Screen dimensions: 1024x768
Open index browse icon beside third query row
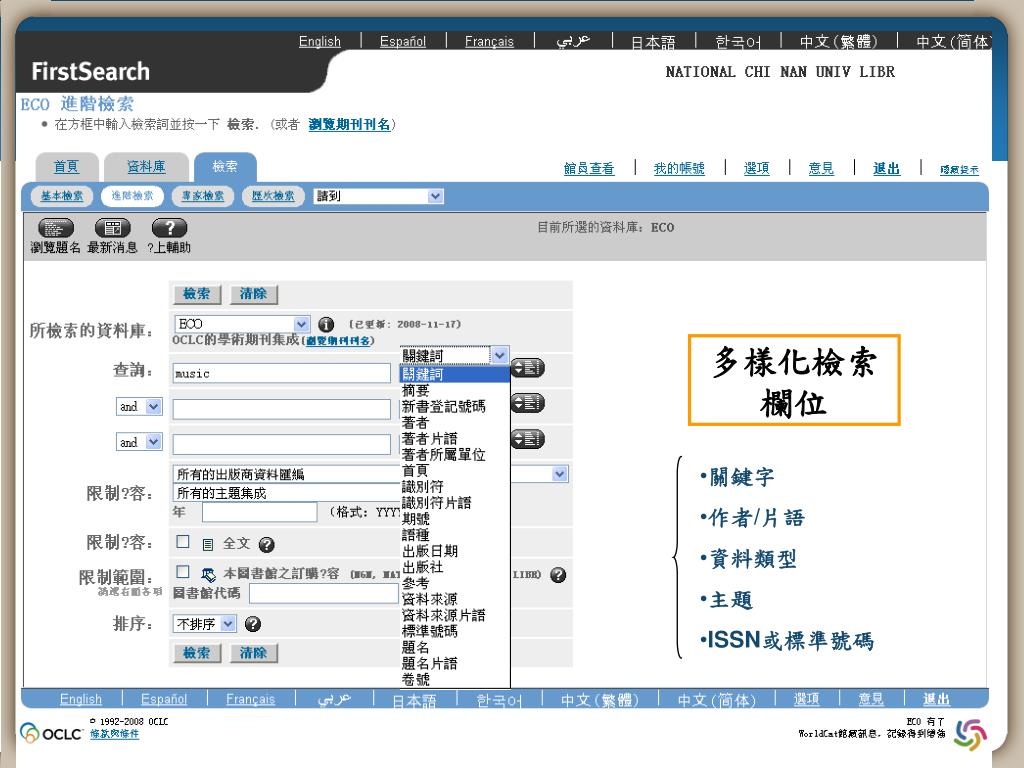527,440
